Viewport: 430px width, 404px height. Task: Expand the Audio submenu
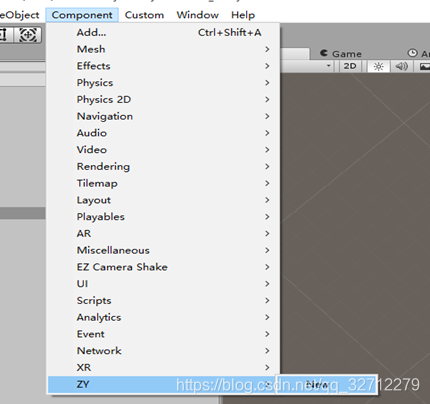pos(163,133)
